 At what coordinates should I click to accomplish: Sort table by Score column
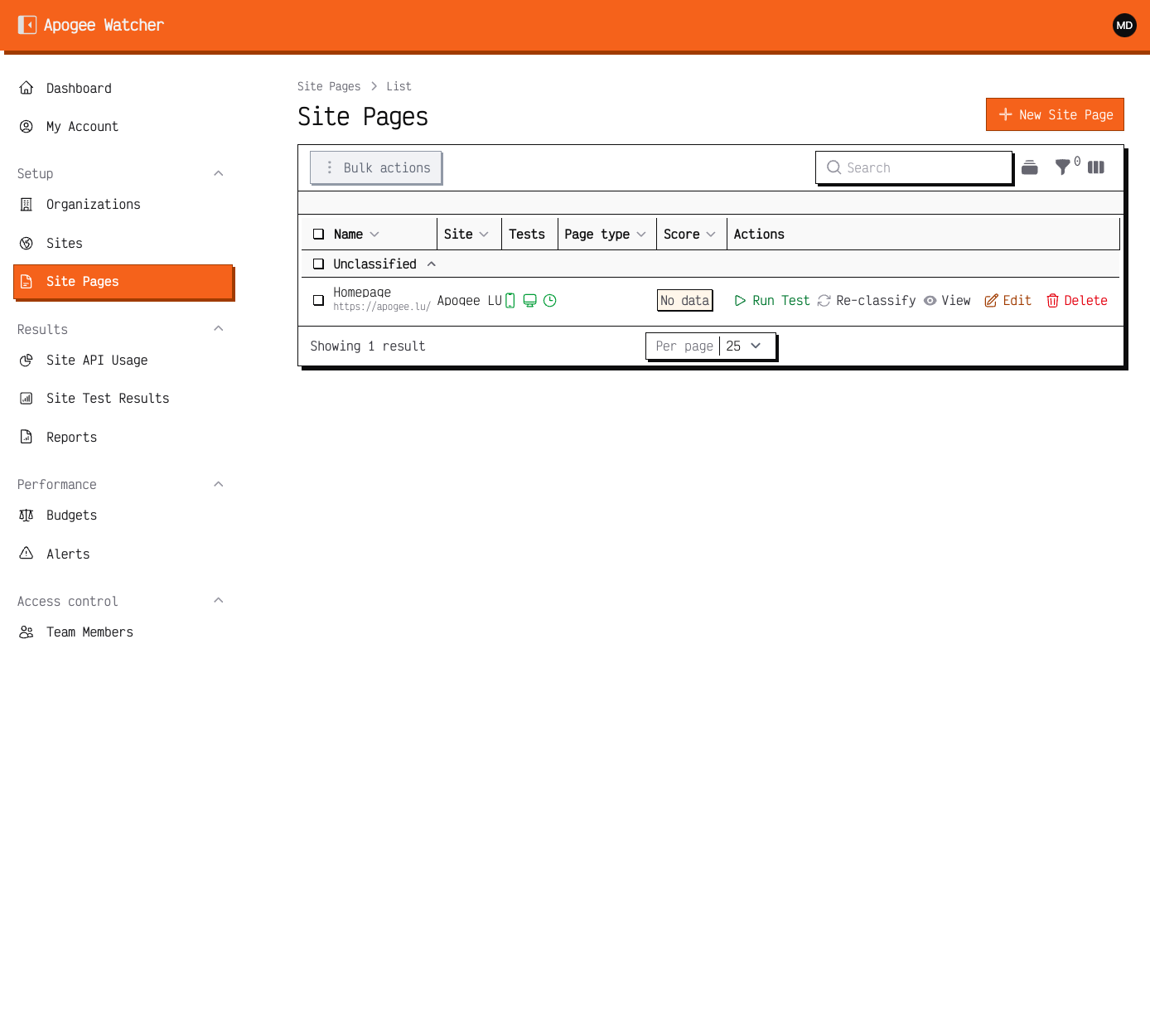point(689,235)
